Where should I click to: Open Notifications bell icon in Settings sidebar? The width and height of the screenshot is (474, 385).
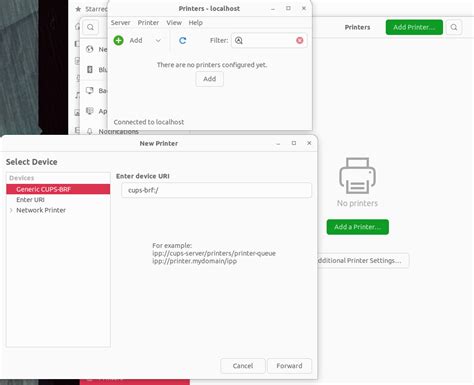coord(90,131)
